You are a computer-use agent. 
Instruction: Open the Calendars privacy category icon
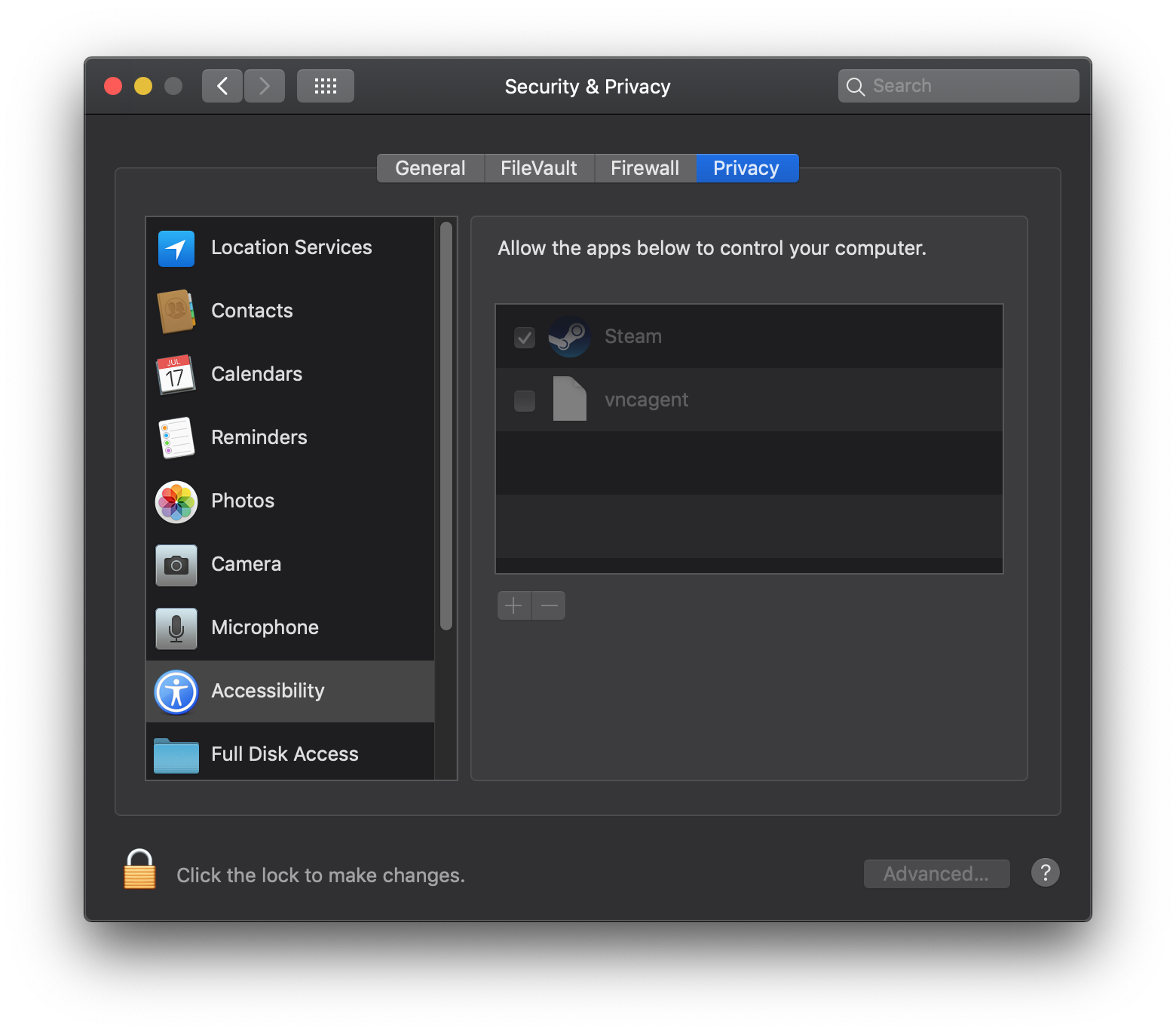pyautogui.click(x=176, y=375)
